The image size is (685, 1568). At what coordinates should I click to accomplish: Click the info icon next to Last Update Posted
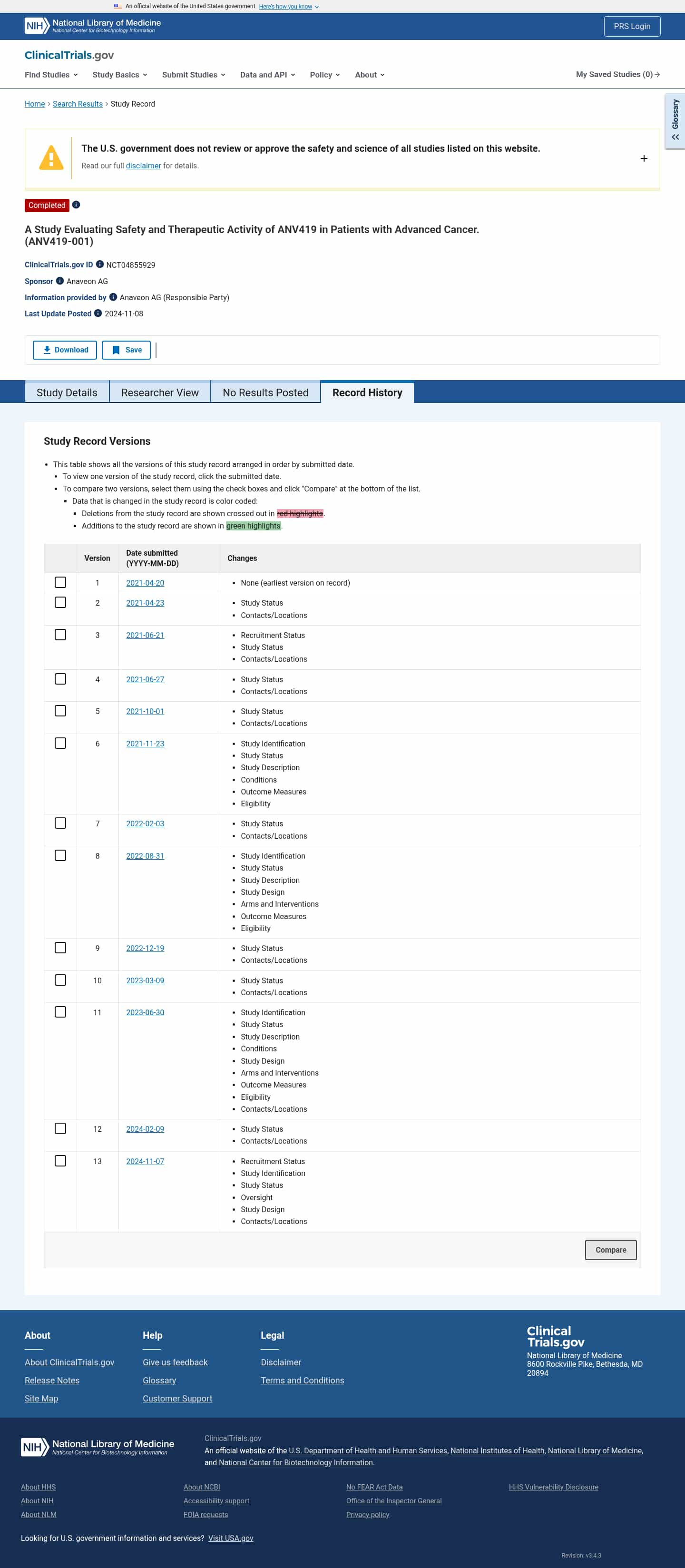pyautogui.click(x=98, y=313)
